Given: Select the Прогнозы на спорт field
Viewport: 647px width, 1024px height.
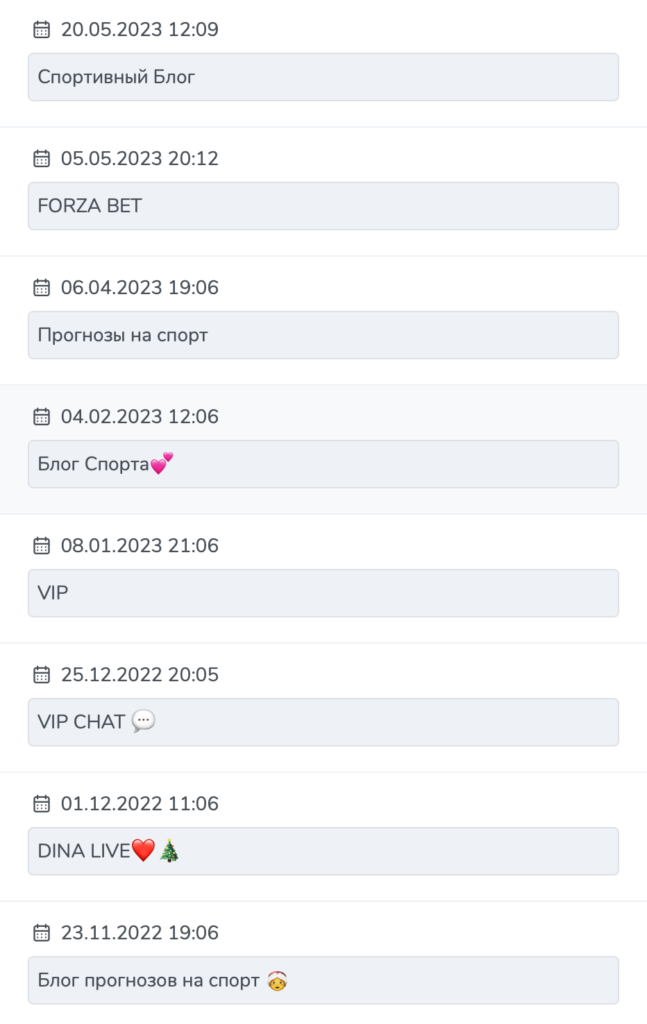Looking at the screenshot, I should 323,335.
